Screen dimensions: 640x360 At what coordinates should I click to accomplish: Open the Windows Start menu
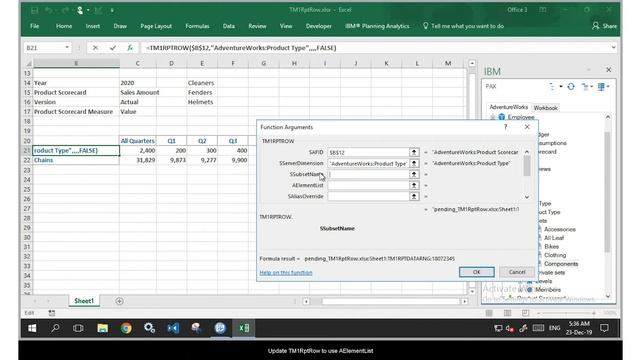click(x=32, y=328)
